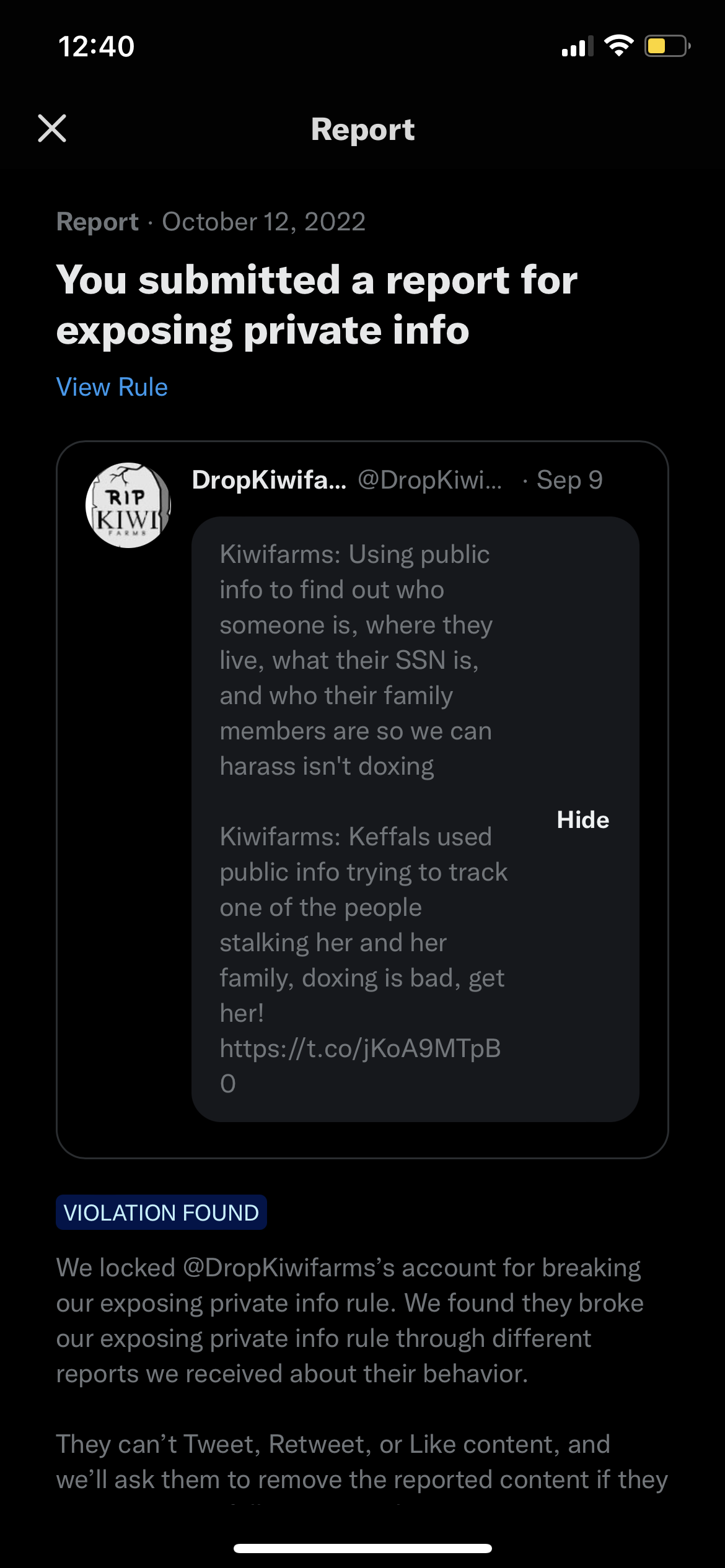Tap the Report page title
This screenshot has height=1568, width=725.
pos(362,129)
